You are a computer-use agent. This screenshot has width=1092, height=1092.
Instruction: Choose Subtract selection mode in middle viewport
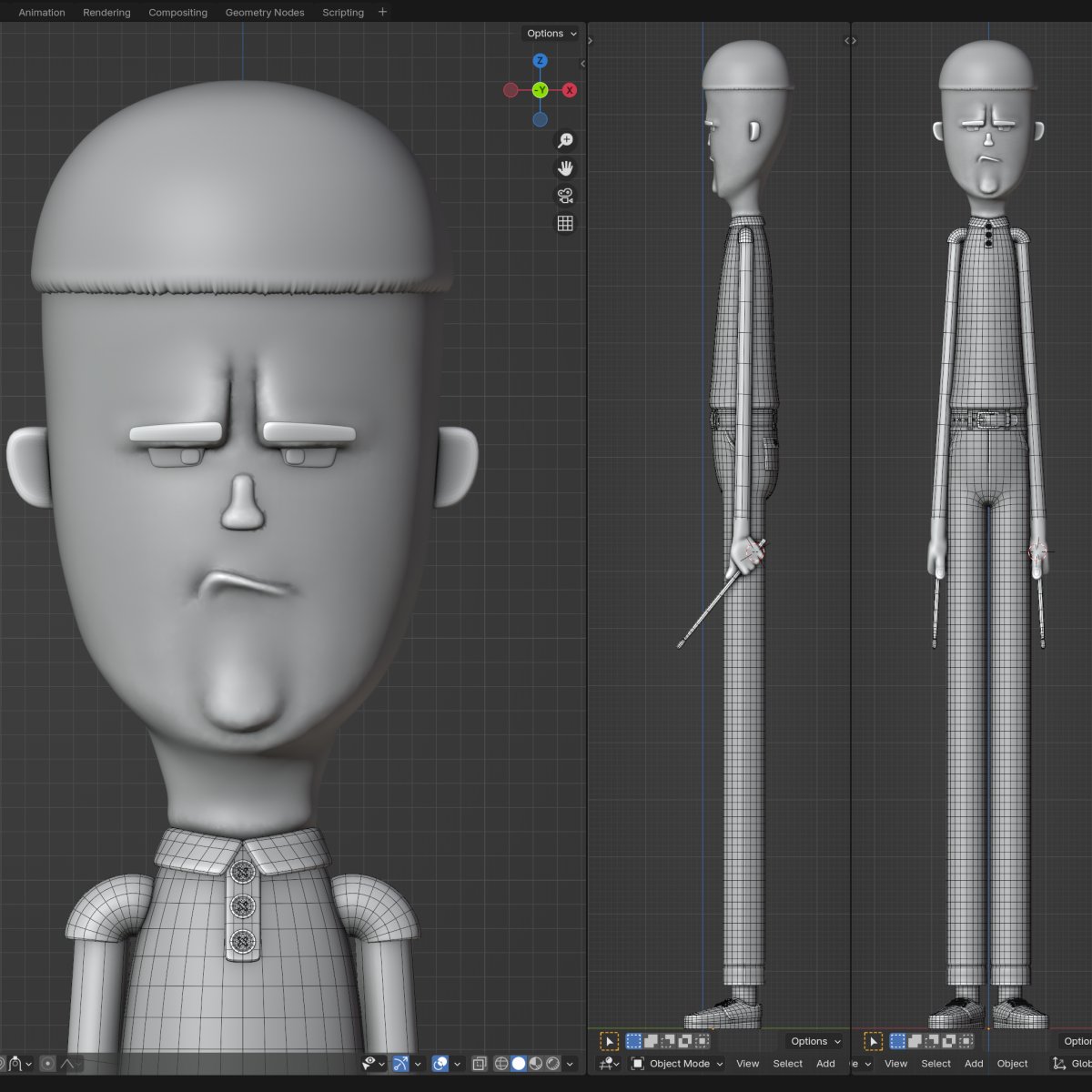668,1041
